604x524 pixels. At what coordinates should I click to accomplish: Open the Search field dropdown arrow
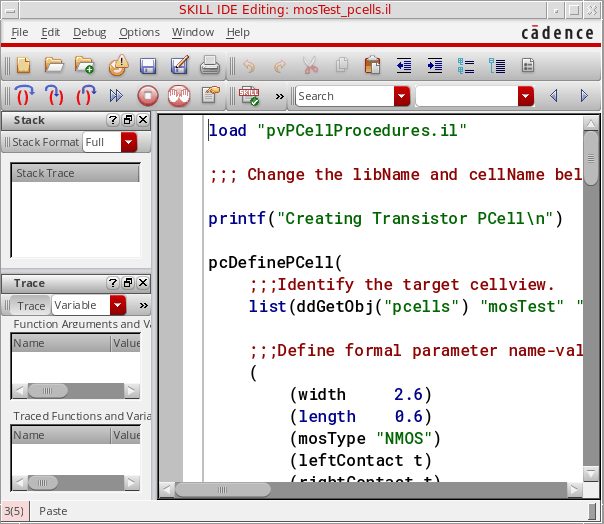[402, 96]
